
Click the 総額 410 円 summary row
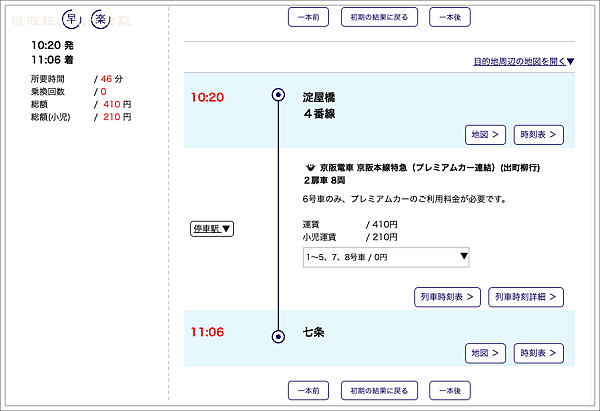[81, 104]
